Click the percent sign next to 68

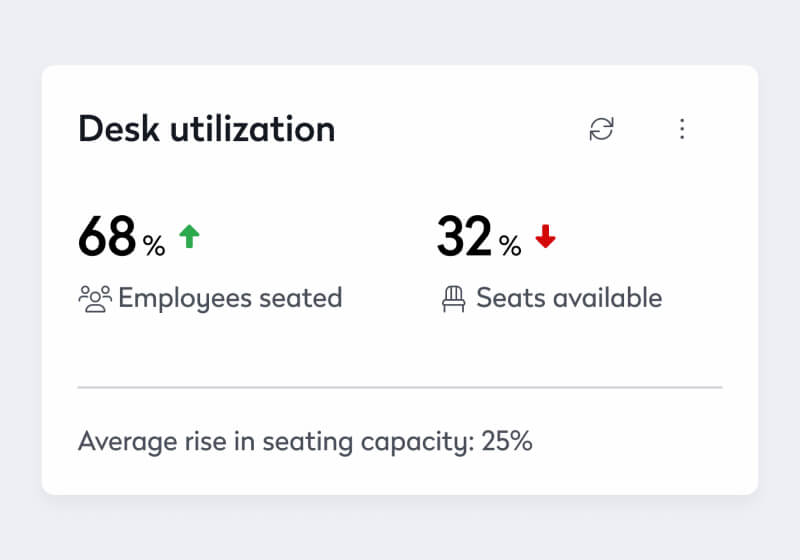[154, 246]
